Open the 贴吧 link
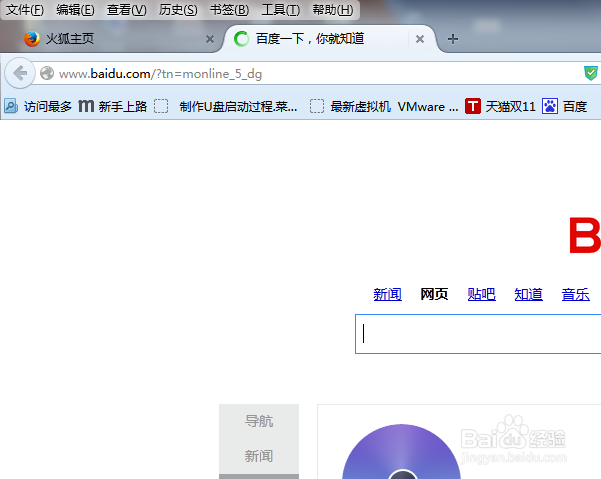Screen dimensions: 601x479 (481, 294)
